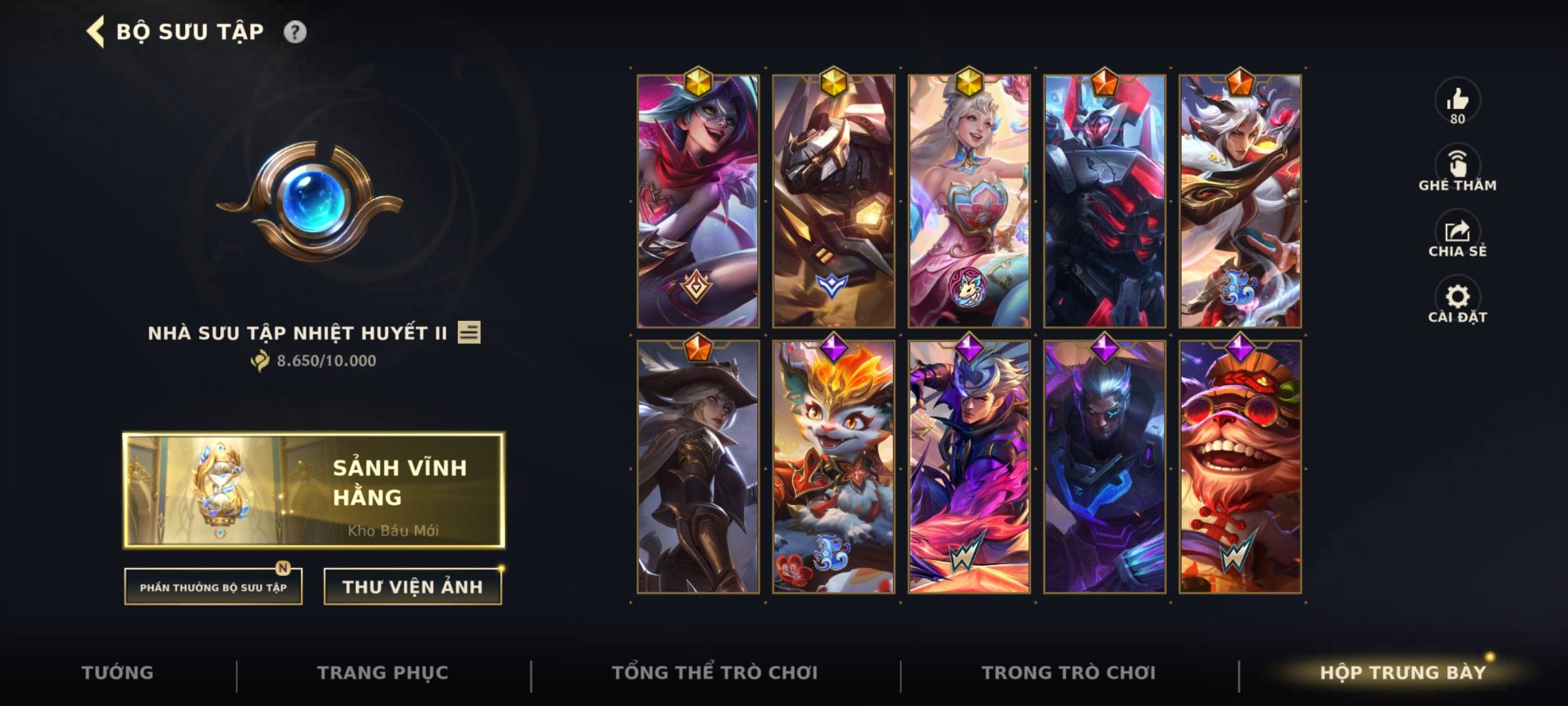Switch to the Tướng tab

click(118, 672)
